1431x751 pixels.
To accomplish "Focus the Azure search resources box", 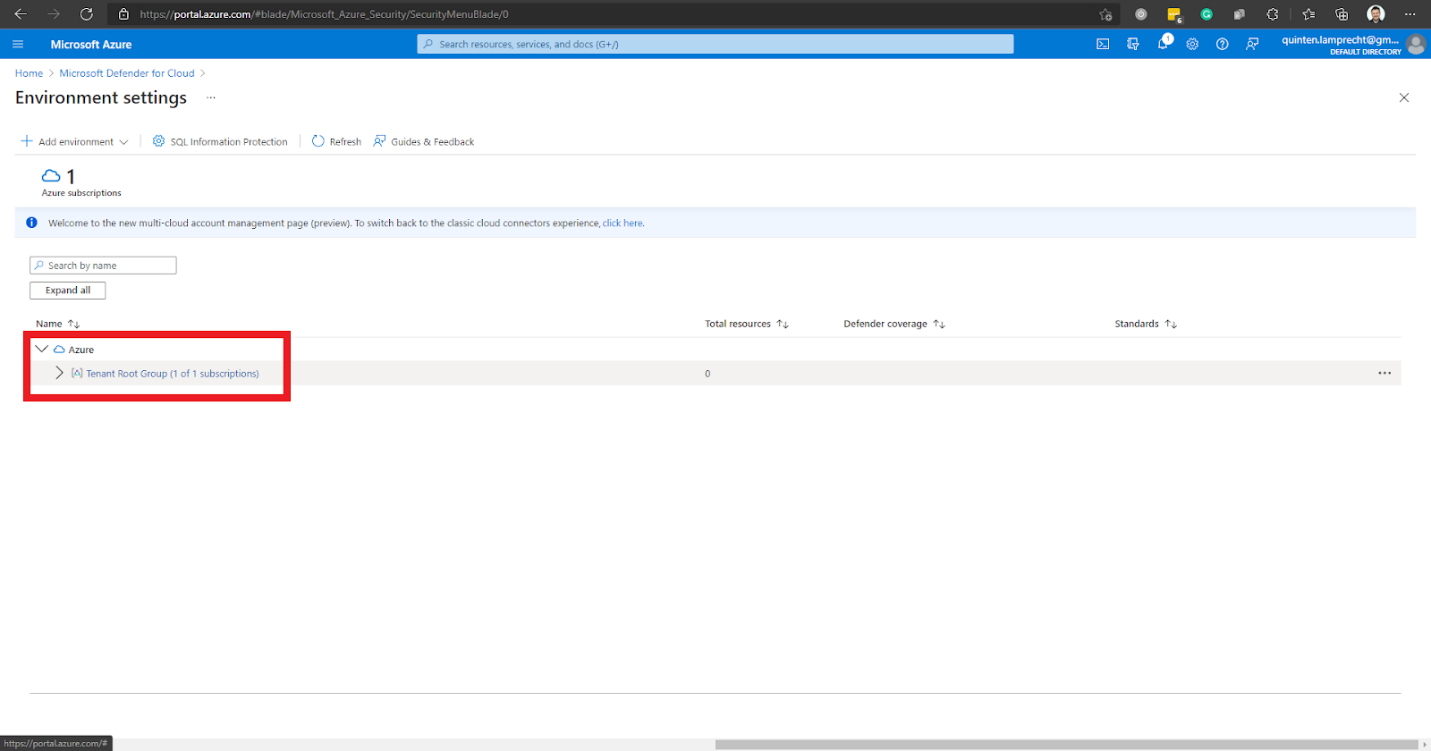I will [x=715, y=44].
